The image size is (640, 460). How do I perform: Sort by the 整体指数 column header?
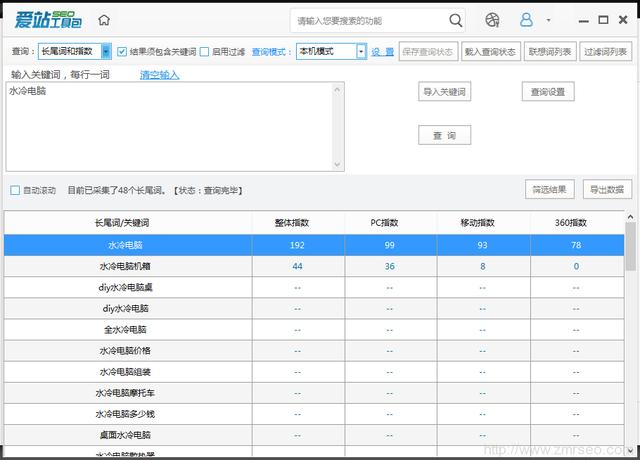[297, 222]
